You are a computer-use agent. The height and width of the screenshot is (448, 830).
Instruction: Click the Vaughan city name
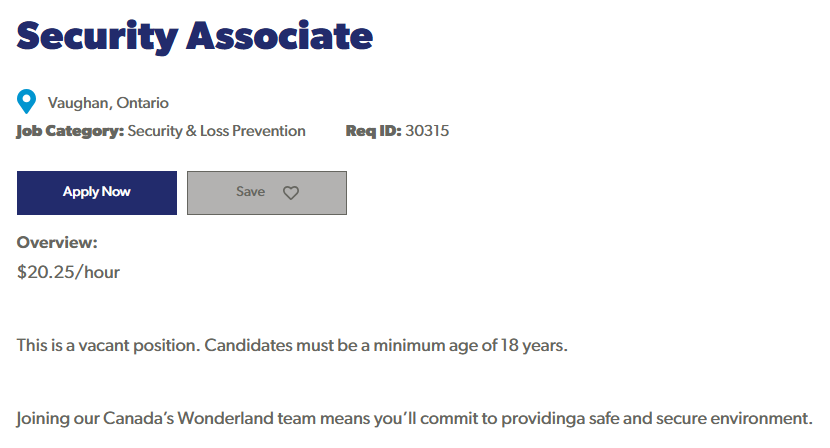click(79, 102)
